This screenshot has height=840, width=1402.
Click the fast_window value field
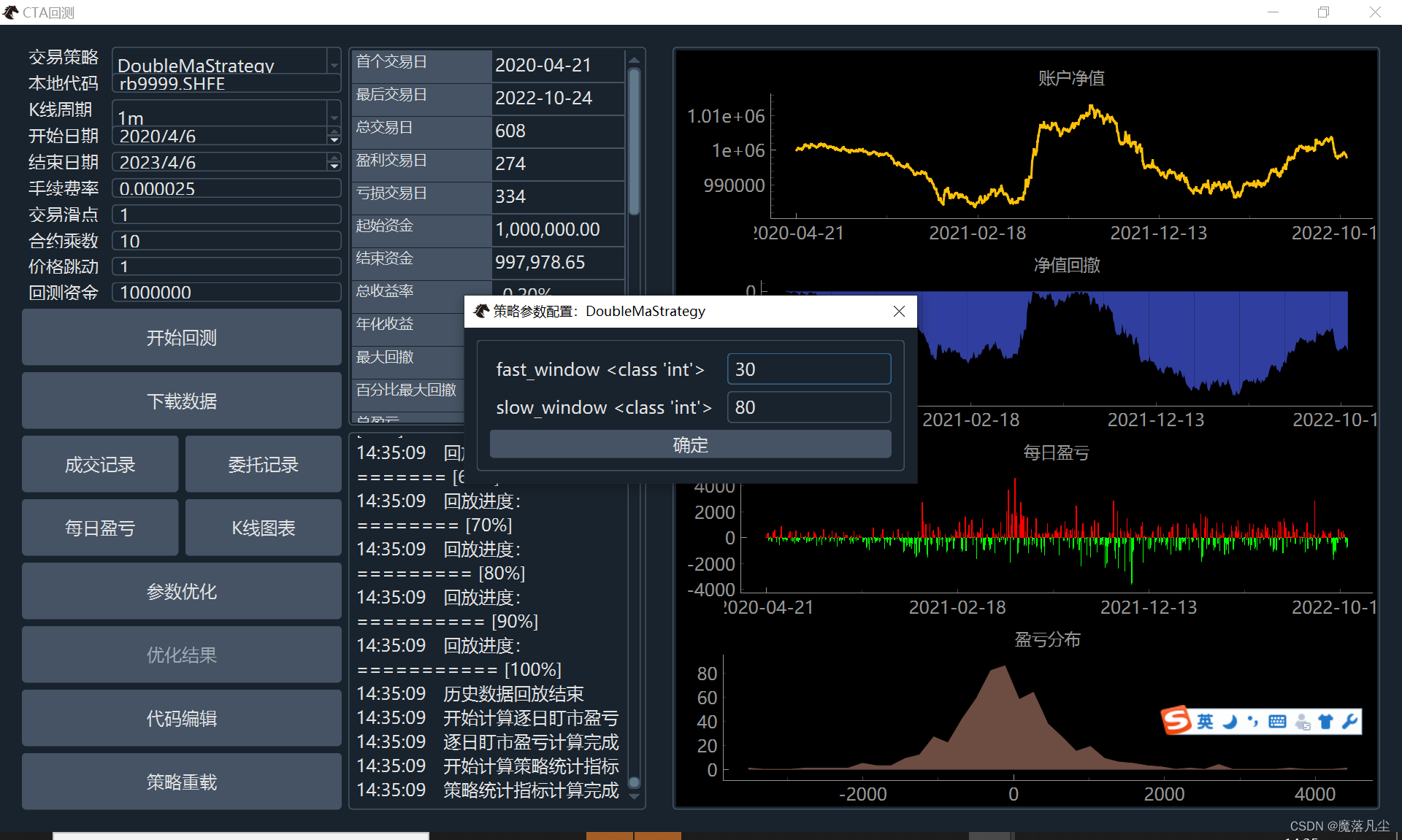point(808,369)
